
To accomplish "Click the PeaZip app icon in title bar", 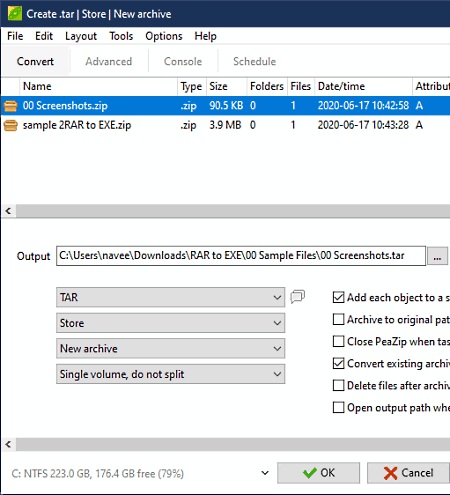I will (x=15, y=14).
